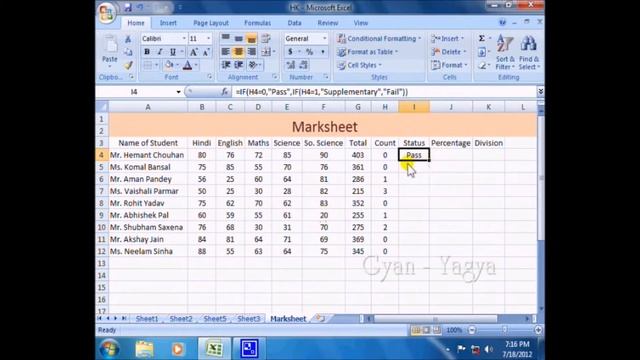The width and height of the screenshot is (640, 360).
Task: Switch to the Page Layout tab
Action: click(211, 23)
